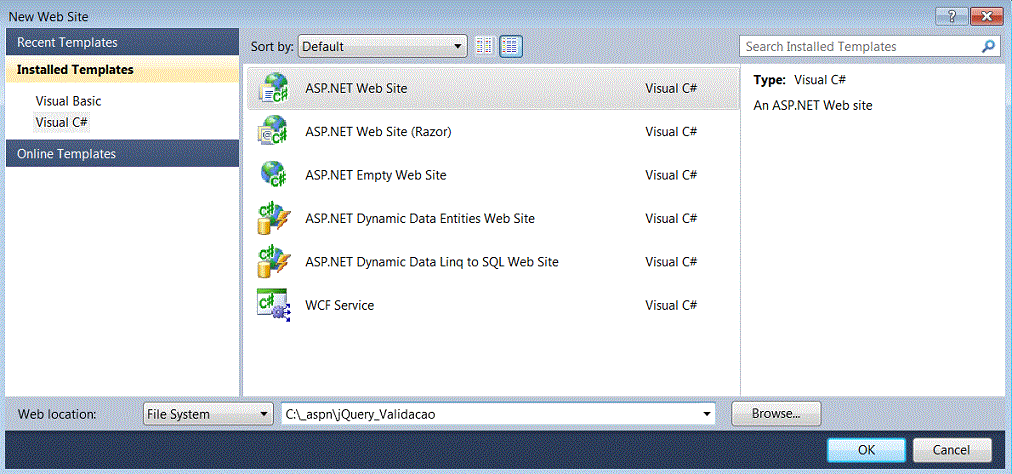
Task: Open the help question mark button
Action: click(x=953, y=15)
